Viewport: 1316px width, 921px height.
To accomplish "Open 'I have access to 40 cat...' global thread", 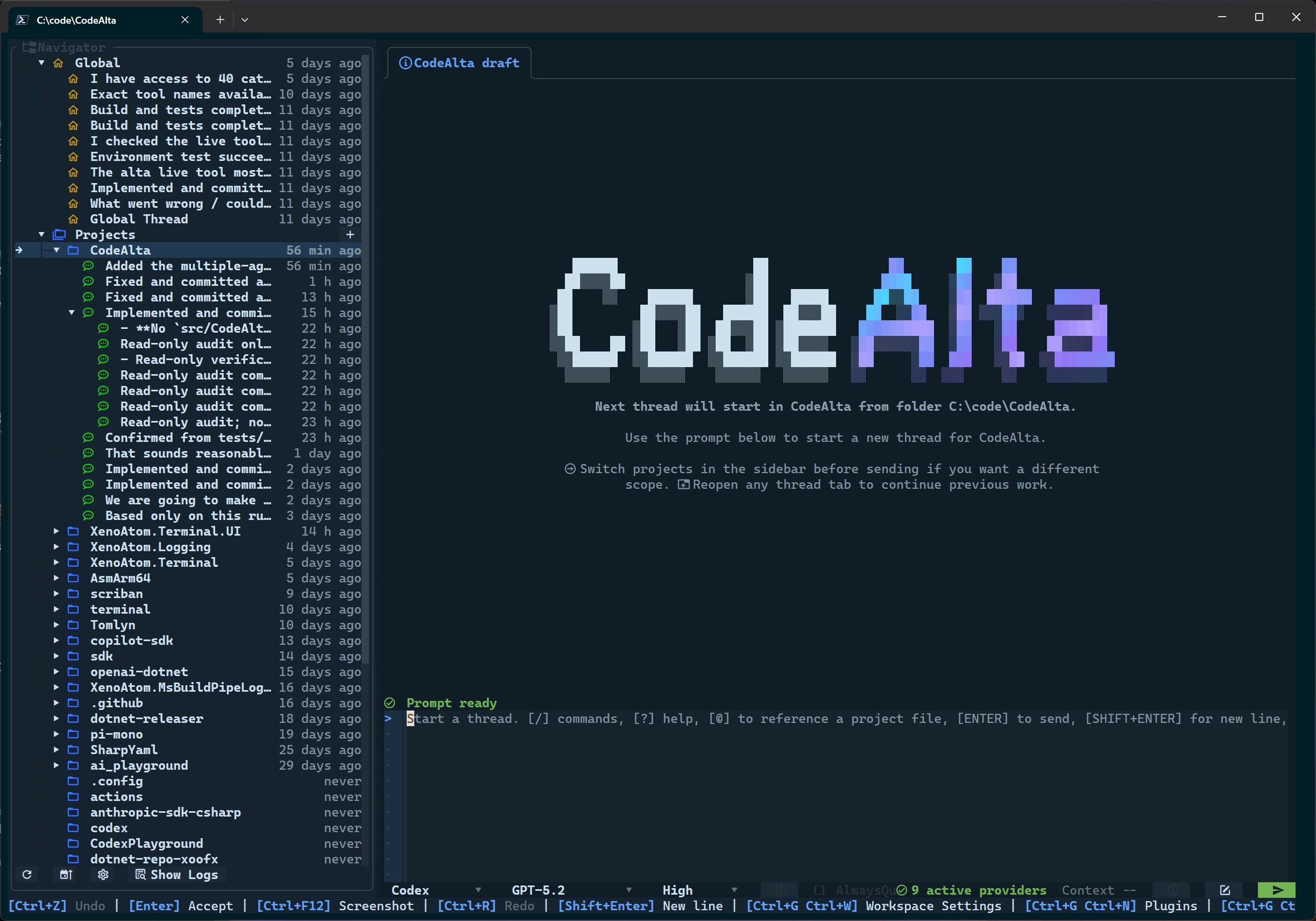I will (x=181, y=79).
